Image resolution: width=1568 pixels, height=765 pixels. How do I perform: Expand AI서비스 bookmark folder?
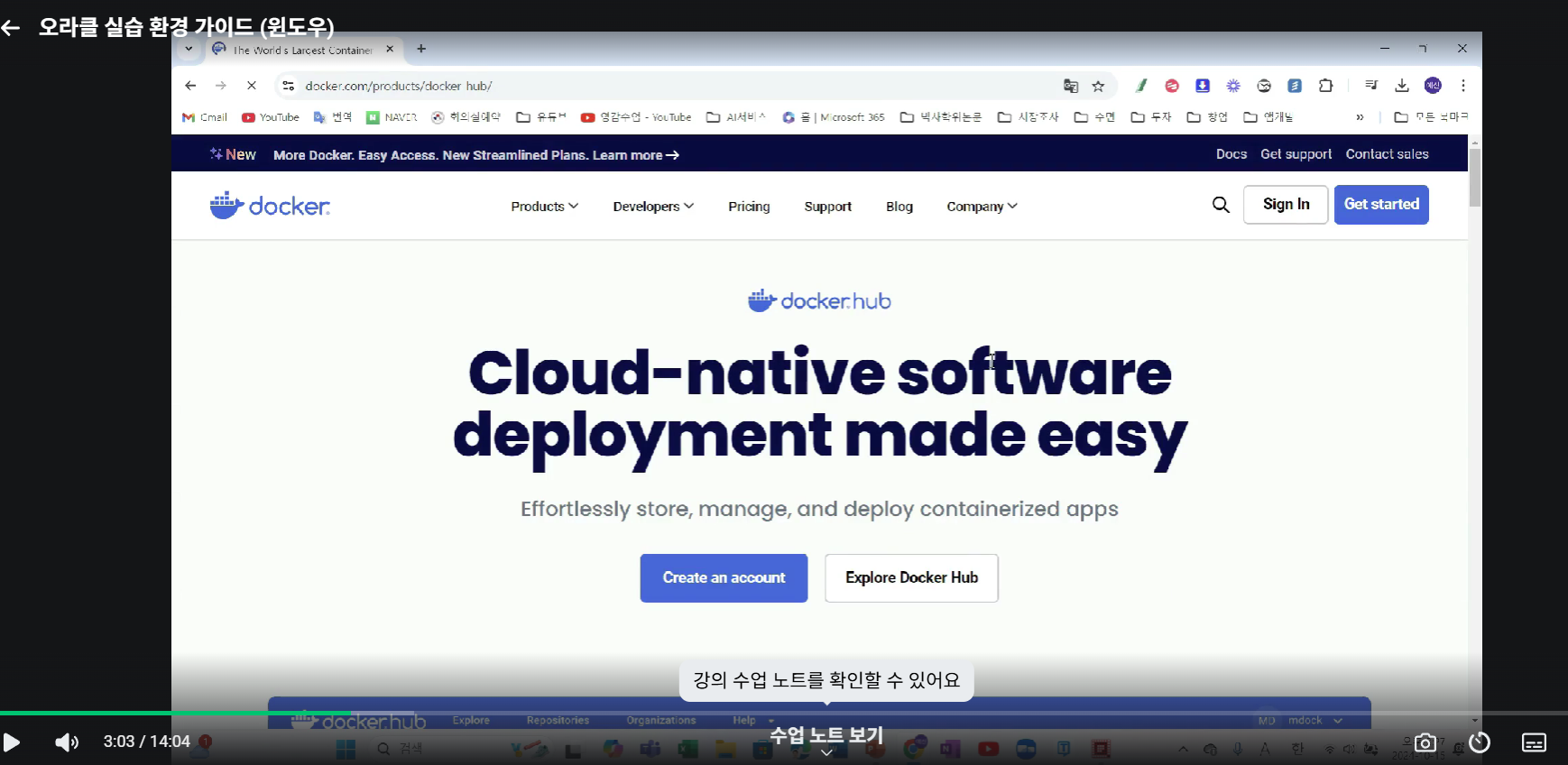(x=736, y=117)
